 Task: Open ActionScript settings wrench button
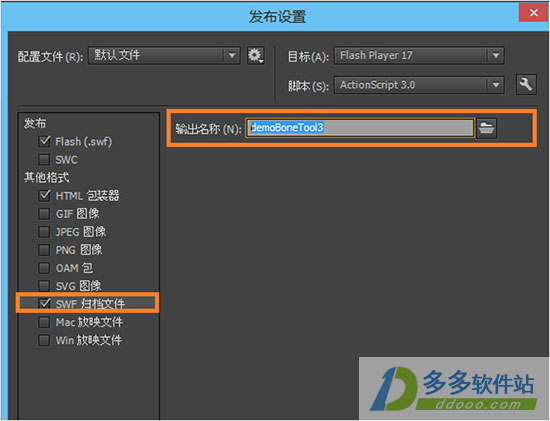click(526, 85)
